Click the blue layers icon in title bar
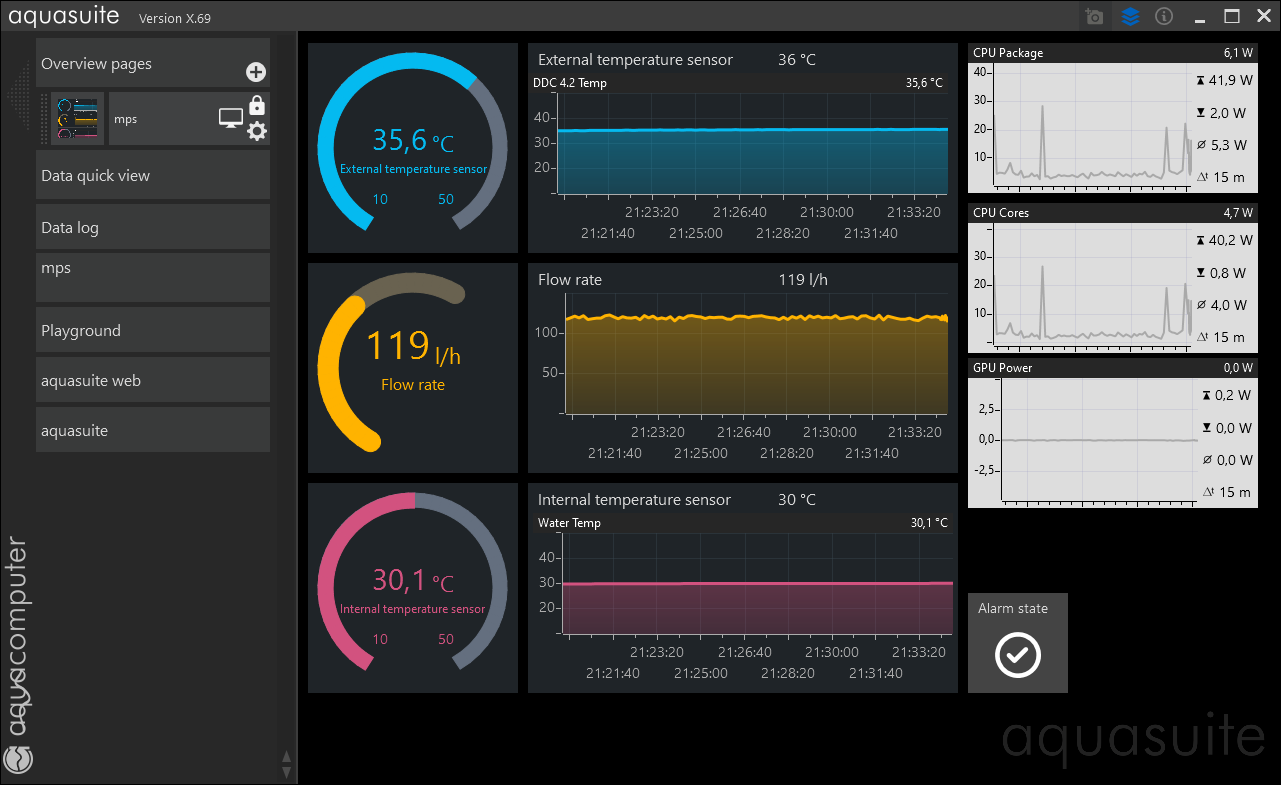The height and width of the screenshot is (785, 1281). (1130, 17)
